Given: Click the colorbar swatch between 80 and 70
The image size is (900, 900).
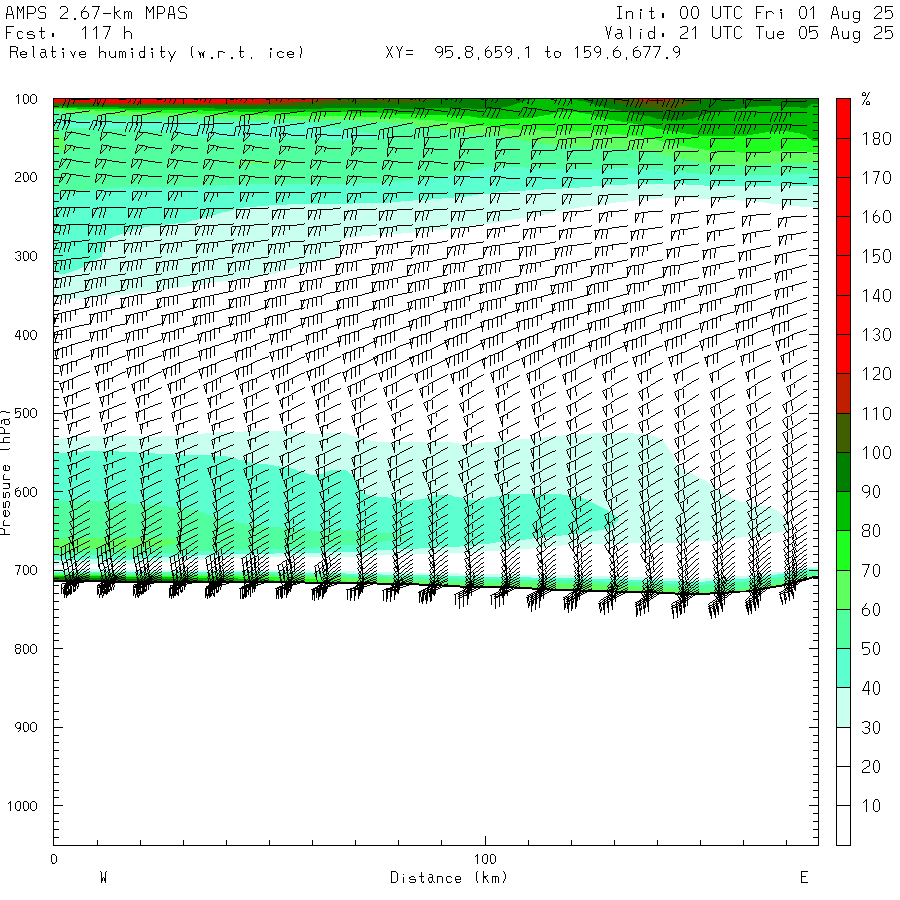Looking at the screenshot, I should point(843,550).
